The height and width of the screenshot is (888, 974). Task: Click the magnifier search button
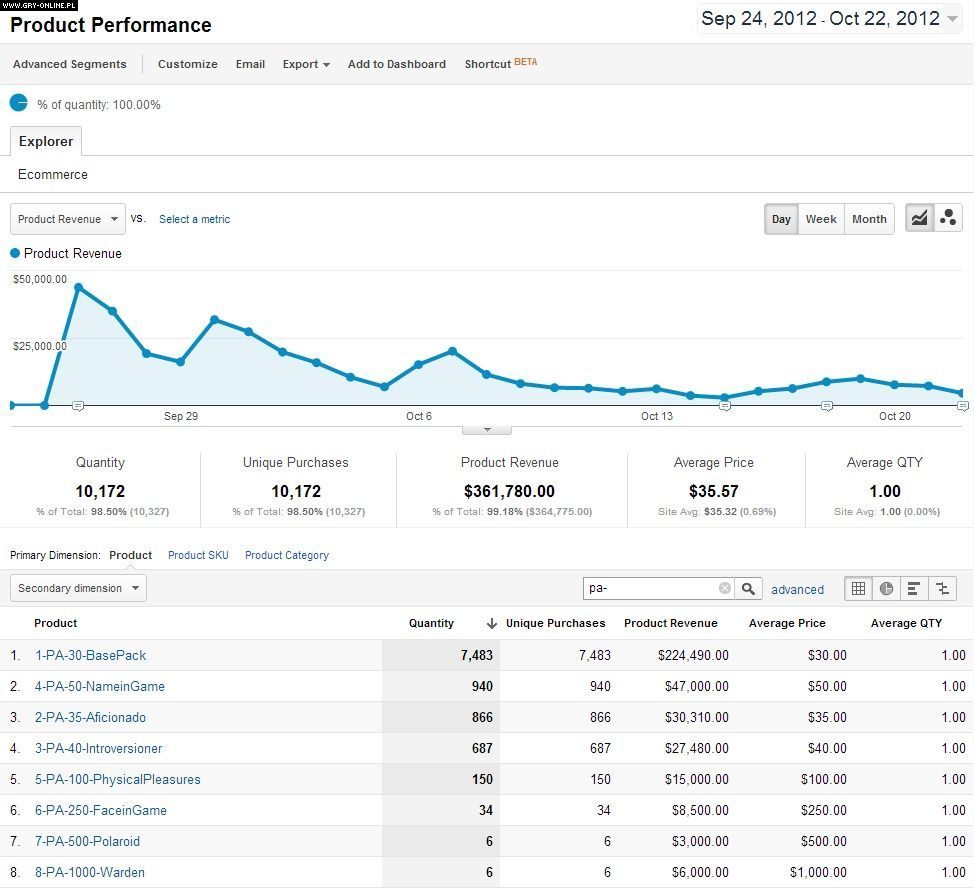pyautogui.click(x=748, y=588)
